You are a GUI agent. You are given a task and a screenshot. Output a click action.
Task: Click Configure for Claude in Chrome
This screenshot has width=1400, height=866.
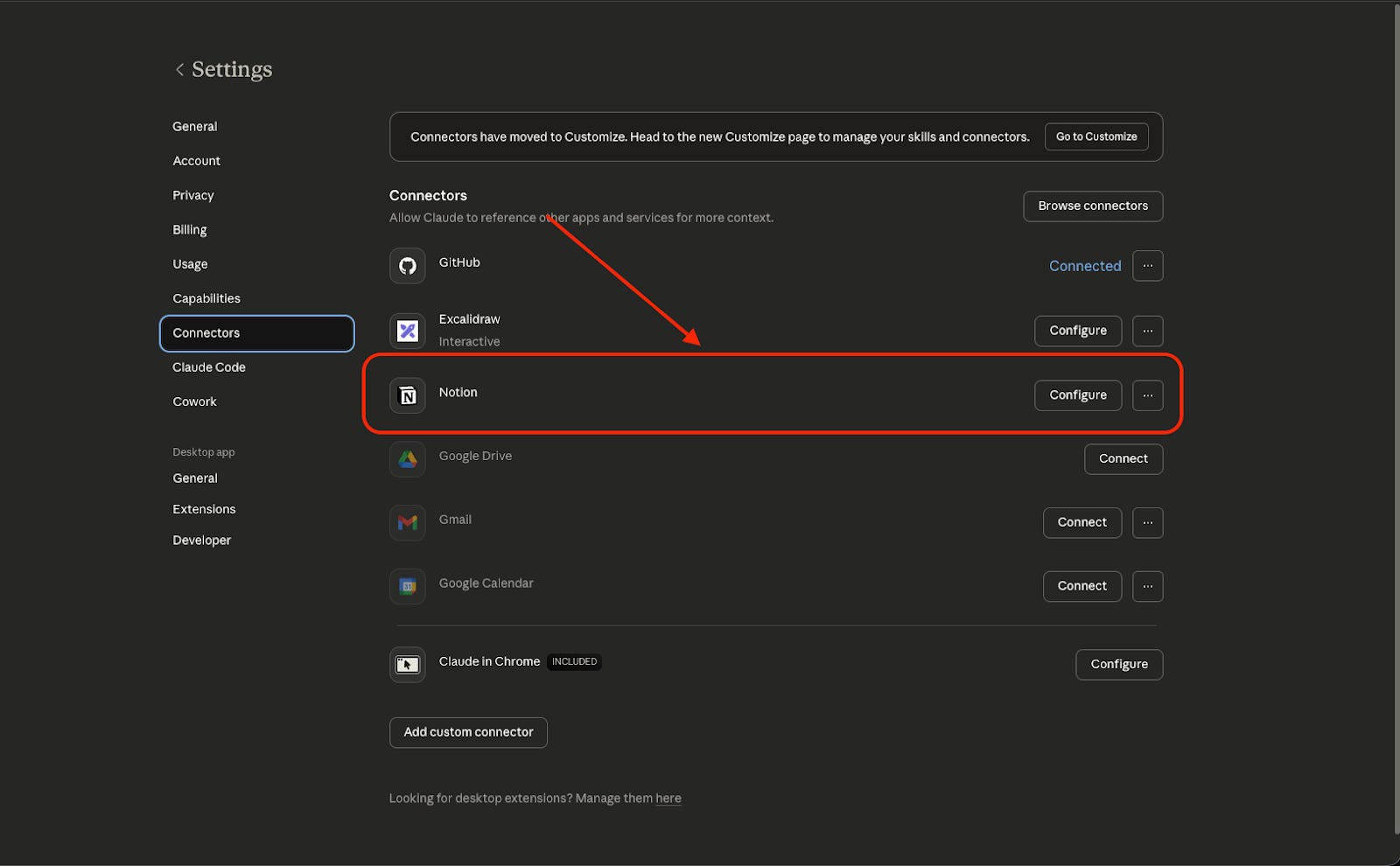pyautogui.click(x=1119, y=665)
